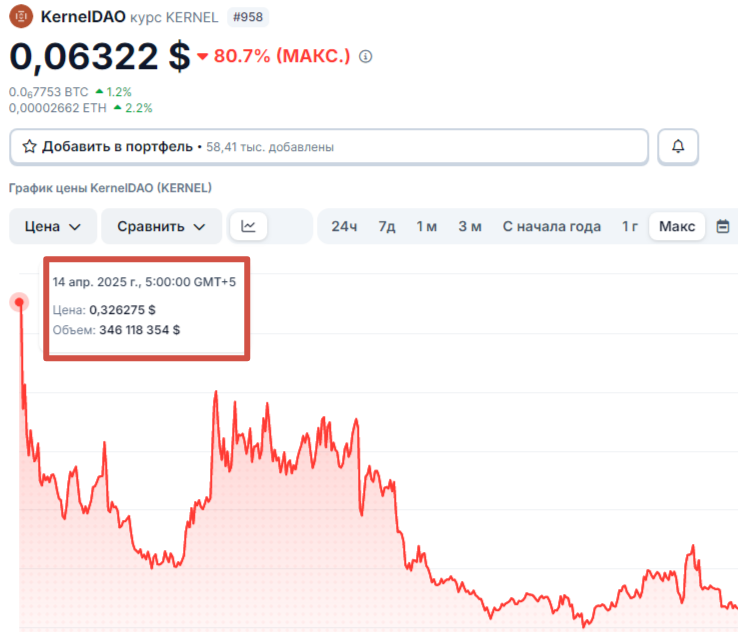Viewport: 738px width, 632px height.
Task: Open the Сравнить dropdown
Action: point(161,226)
